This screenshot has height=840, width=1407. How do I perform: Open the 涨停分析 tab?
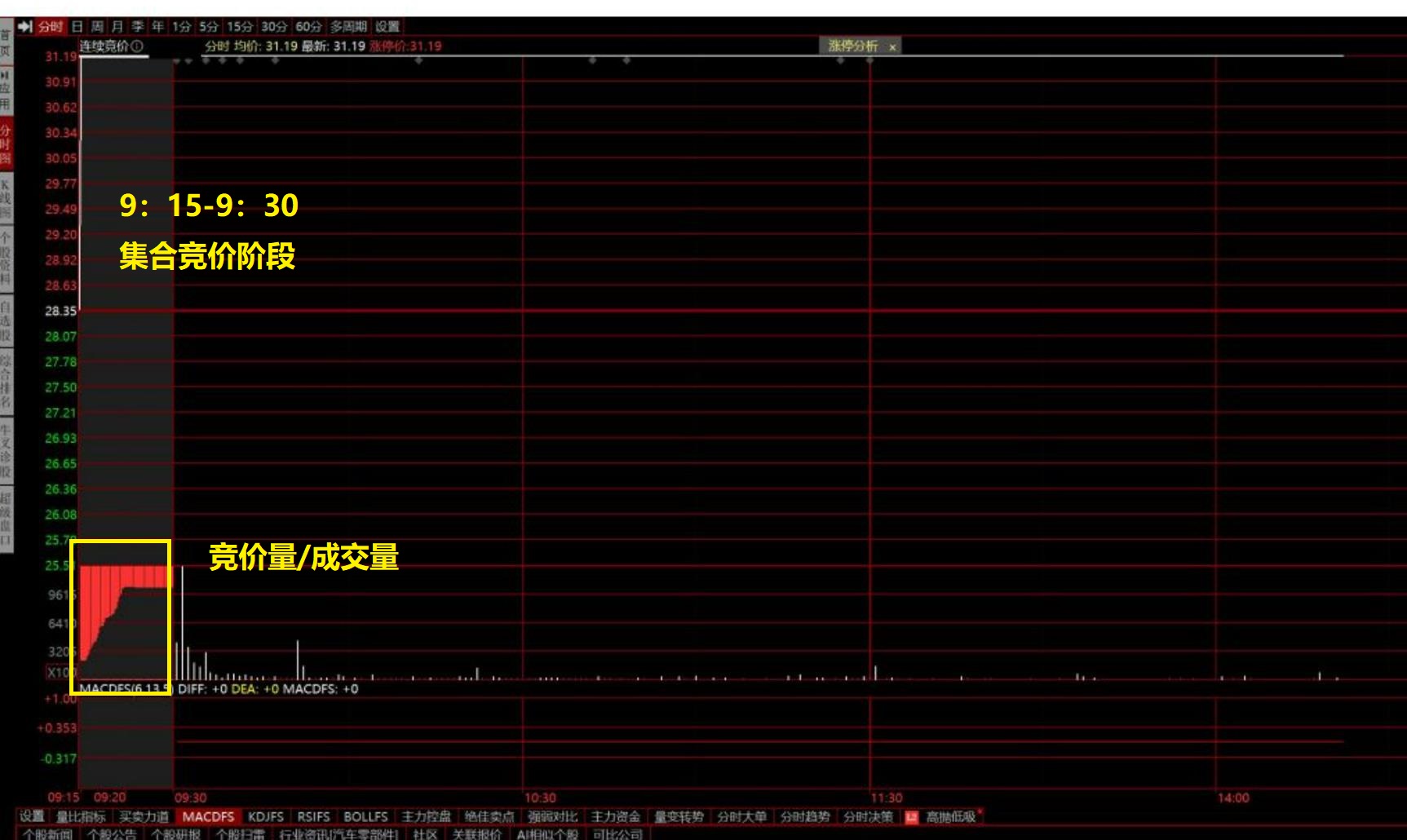point(852,46)
